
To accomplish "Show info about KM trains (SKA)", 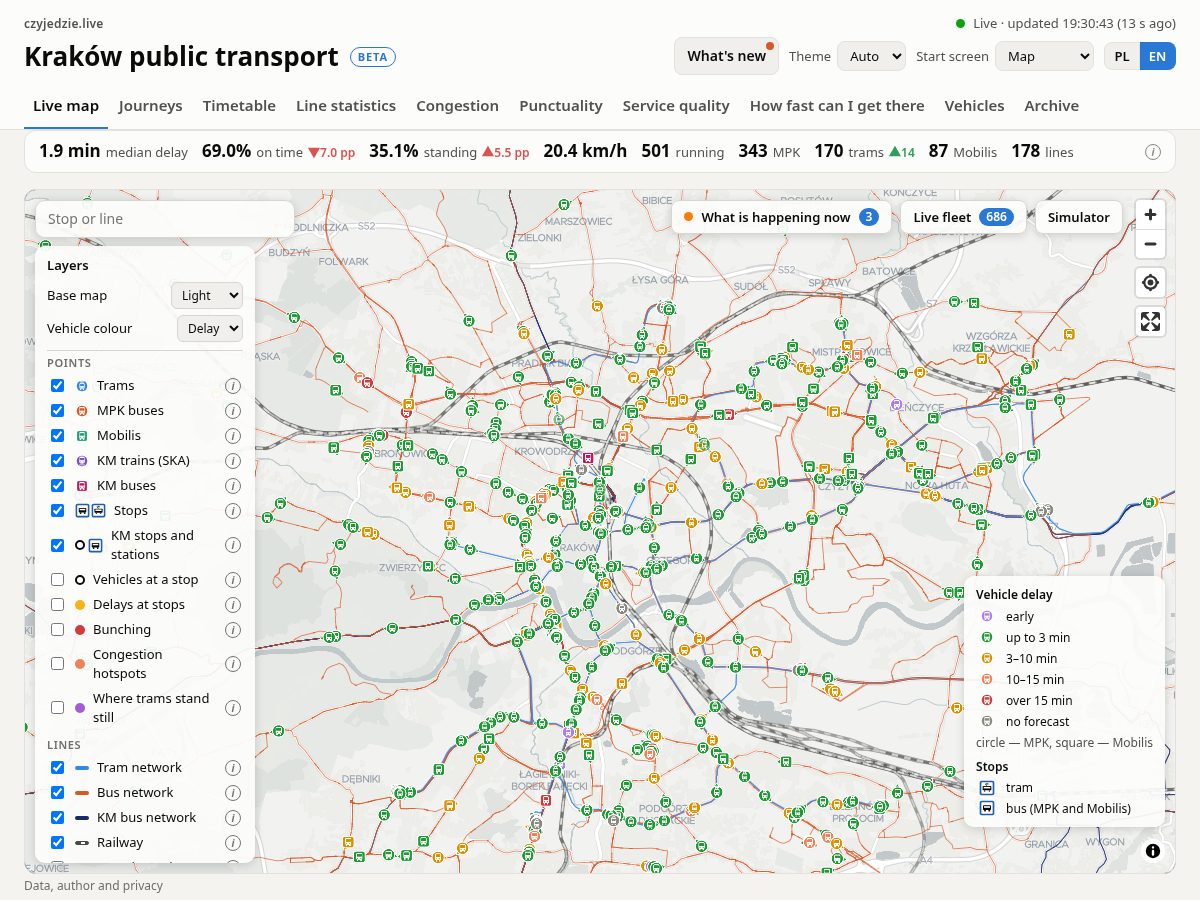I will [x=233, y=461].
